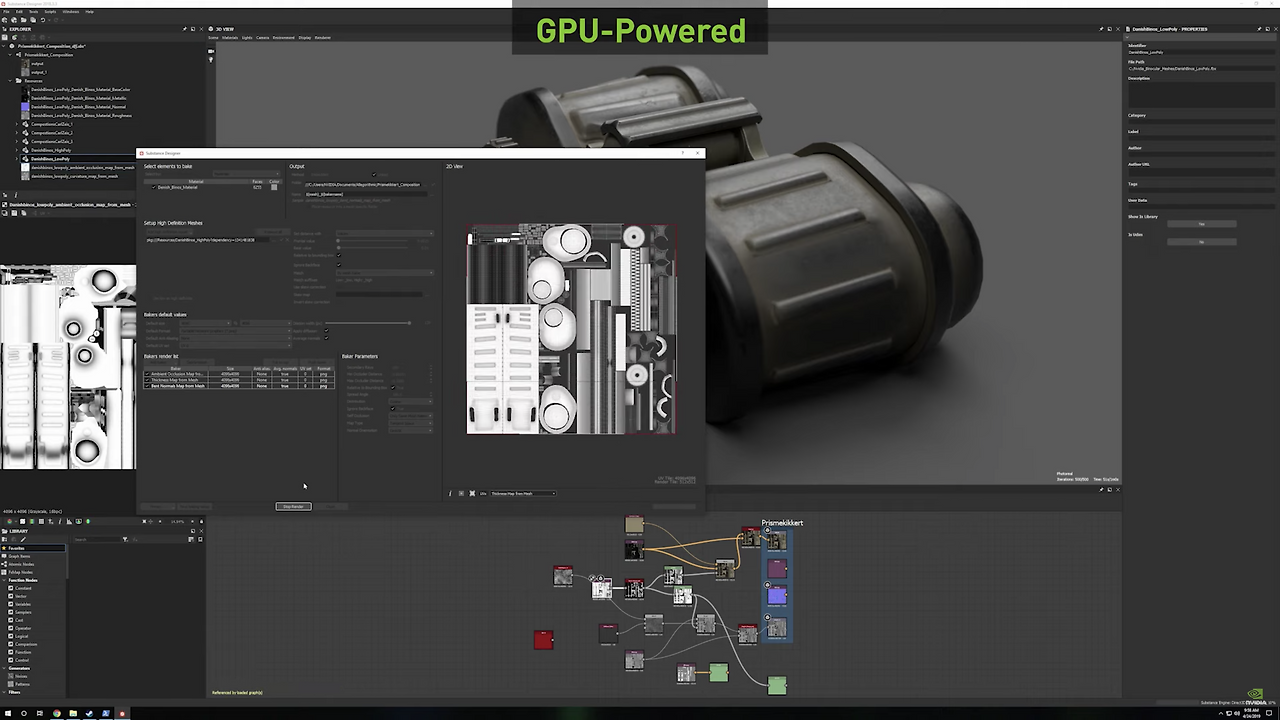Expand DanishBinos_LowPoly in Explorer
Image resolution: width=1280 pixels, height=720 pixels.
coord(18,159)
